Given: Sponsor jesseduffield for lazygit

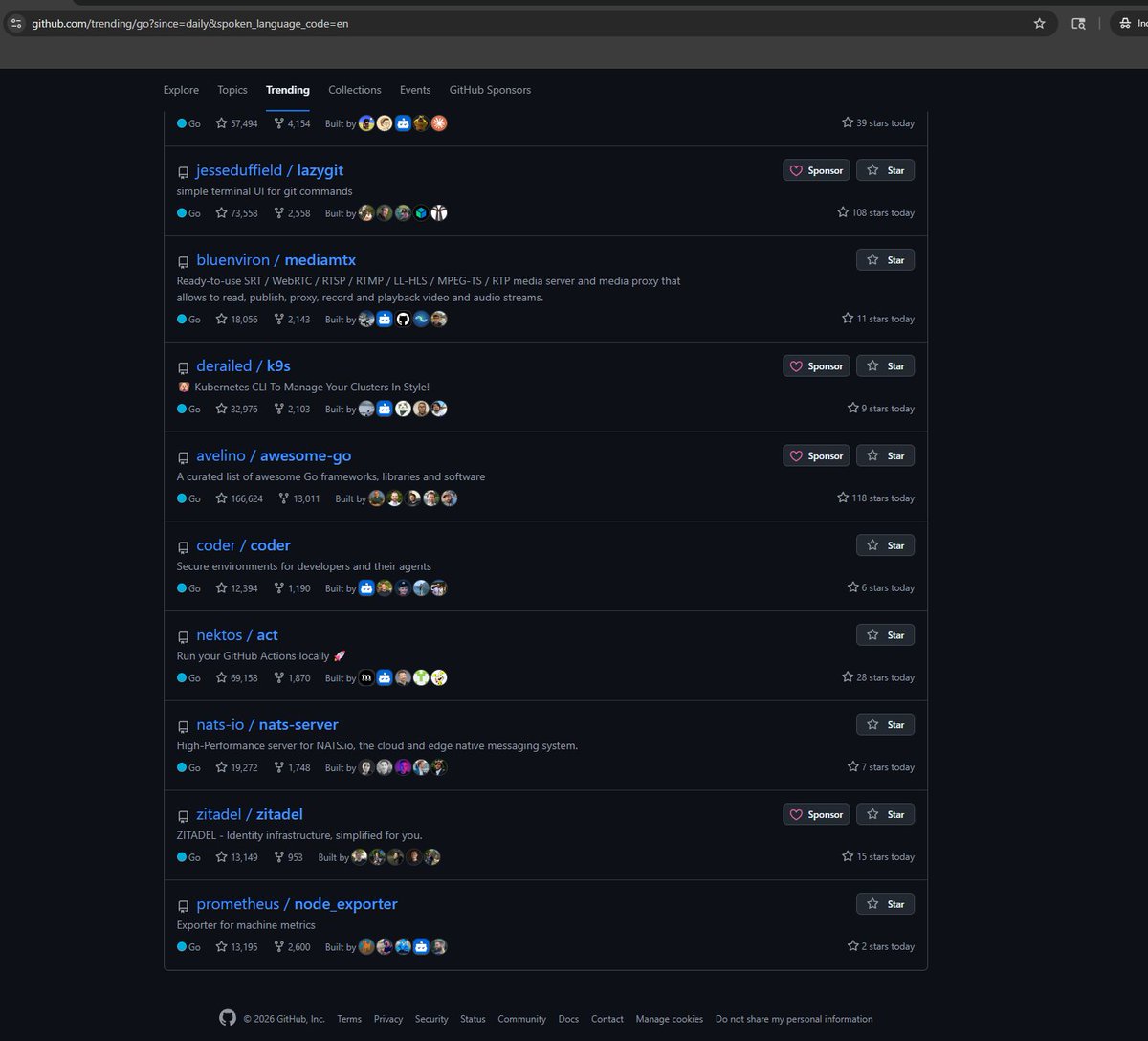Looking at the screenshot, I should (x=816, y=170).
